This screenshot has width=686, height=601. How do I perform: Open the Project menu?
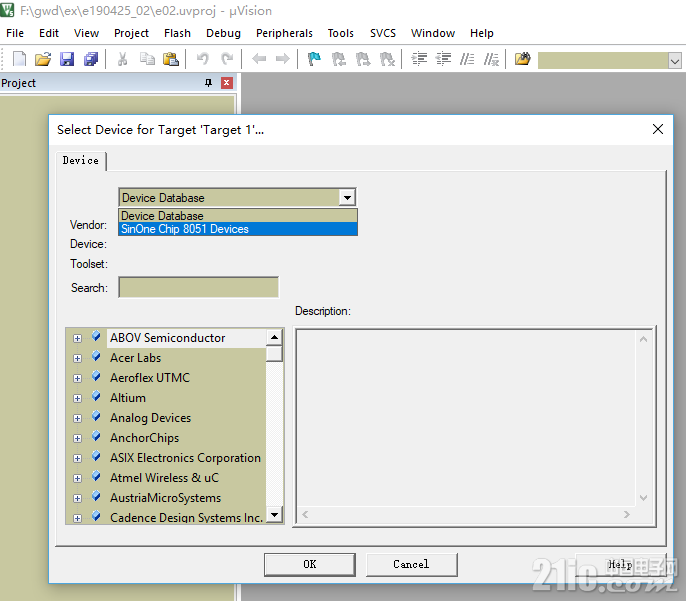click(131, 33)
